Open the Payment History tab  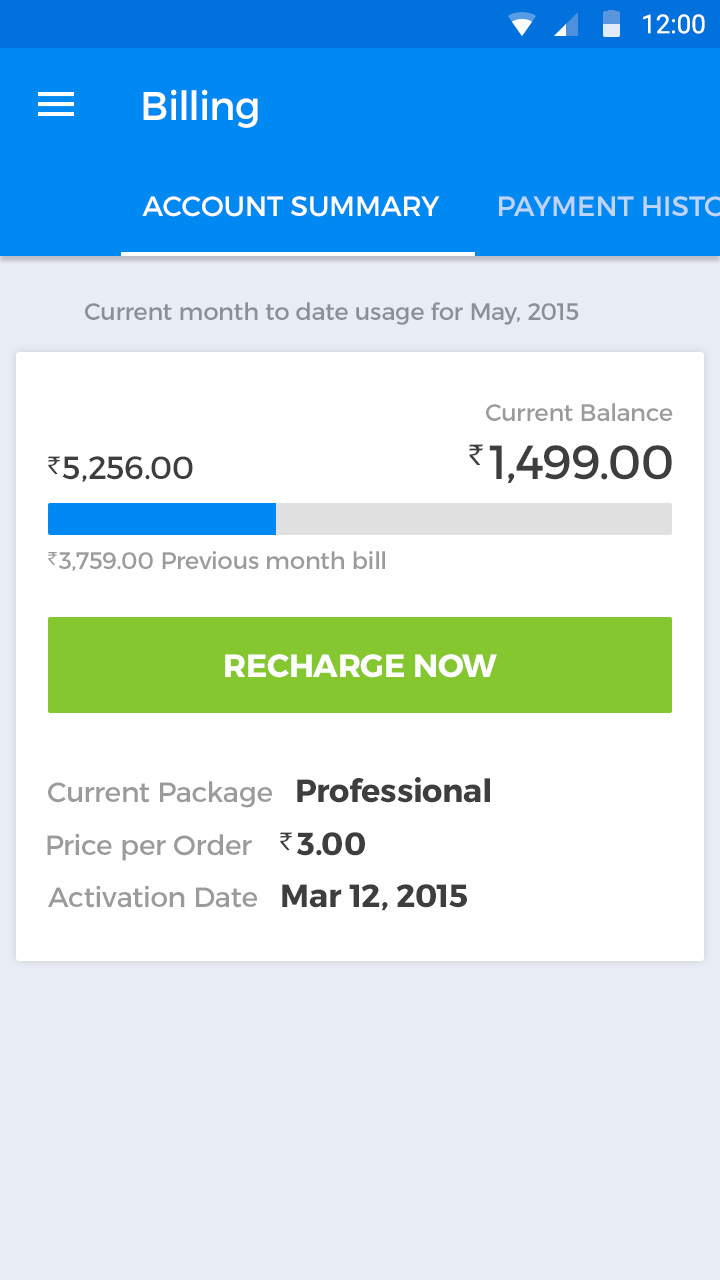[608, 207]
